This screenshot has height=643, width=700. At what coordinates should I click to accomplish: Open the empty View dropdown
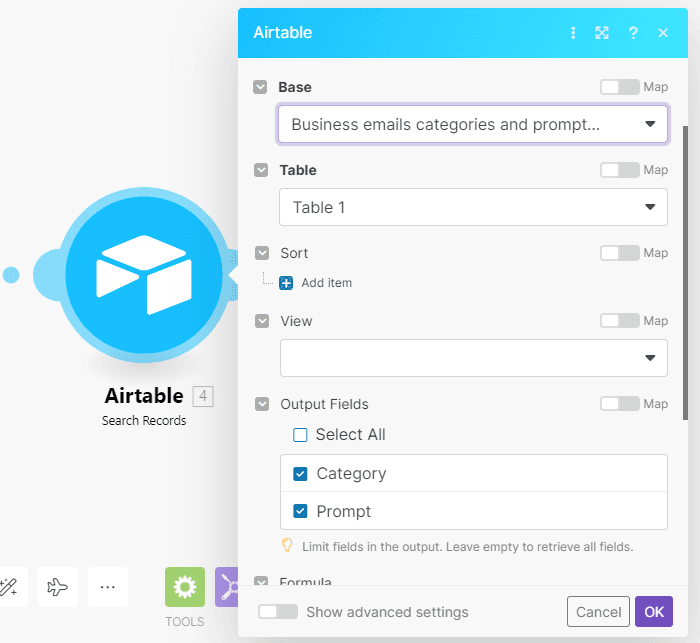point(472,358)
